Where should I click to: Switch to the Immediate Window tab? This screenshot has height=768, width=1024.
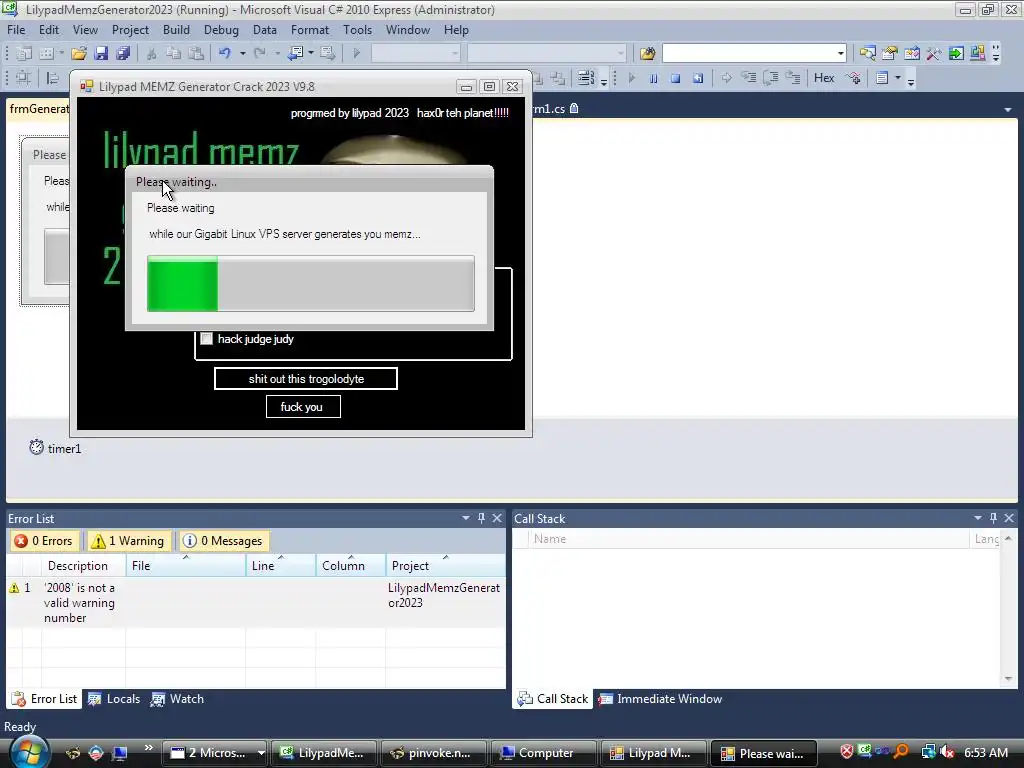click(660, 699)
